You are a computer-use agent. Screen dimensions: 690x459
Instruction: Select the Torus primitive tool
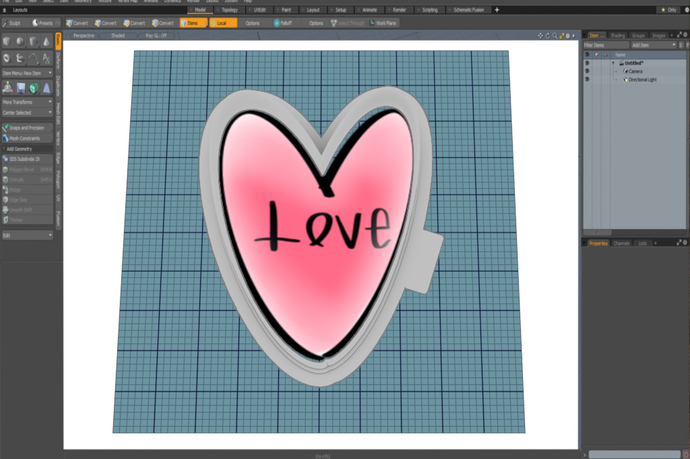click(x=7, y=58)
